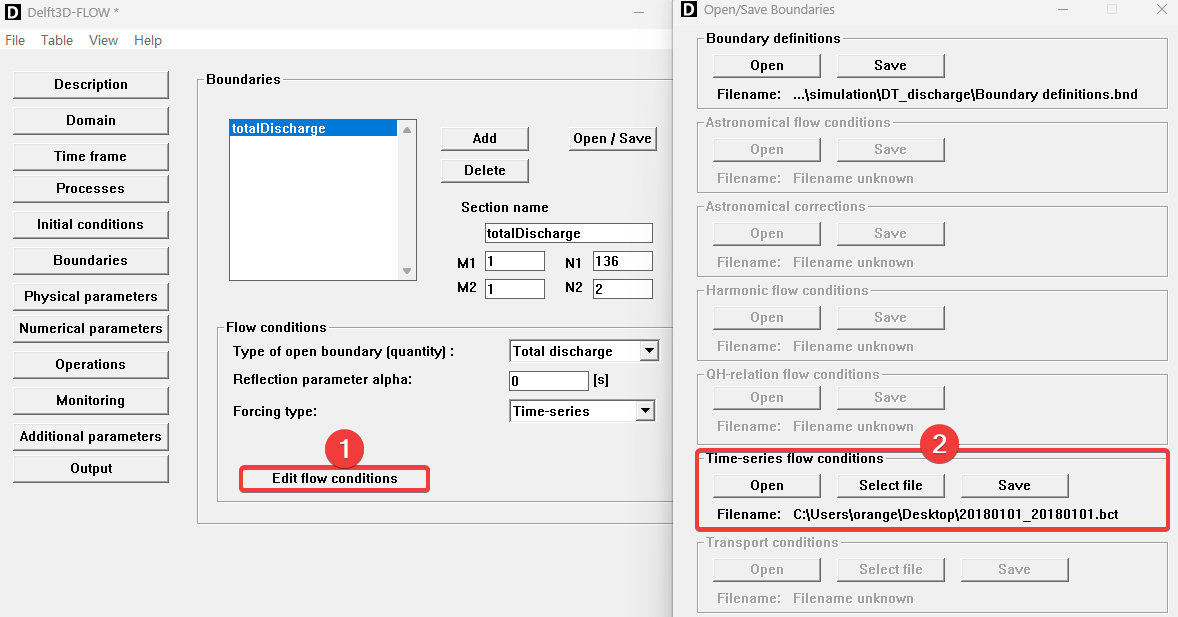Go to the Operations section
This screenshot has width=1178, height=617.
pyautogui.click(x=91, y=364)
